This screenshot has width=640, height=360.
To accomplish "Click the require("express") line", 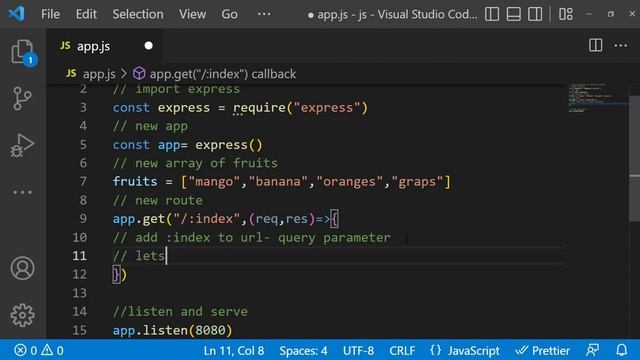I will pos(240,108).
